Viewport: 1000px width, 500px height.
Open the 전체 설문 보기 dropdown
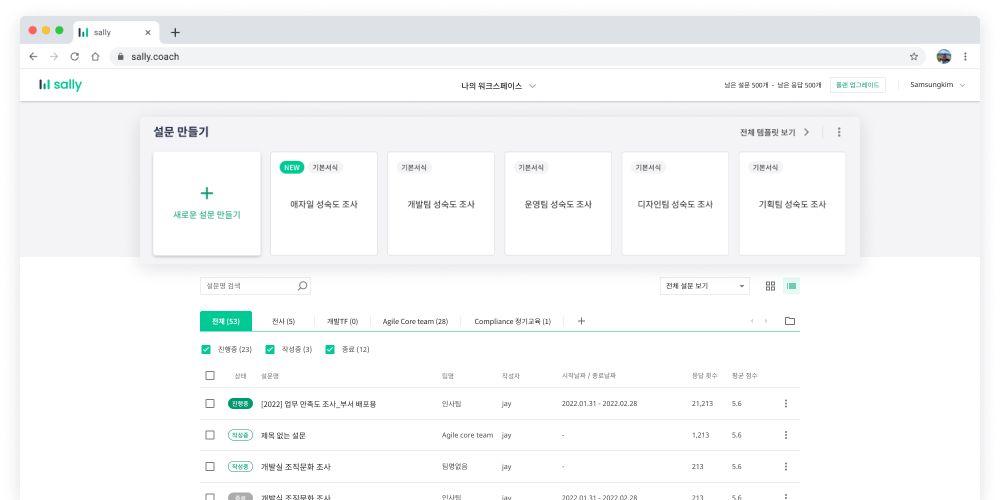click(705, 286)
